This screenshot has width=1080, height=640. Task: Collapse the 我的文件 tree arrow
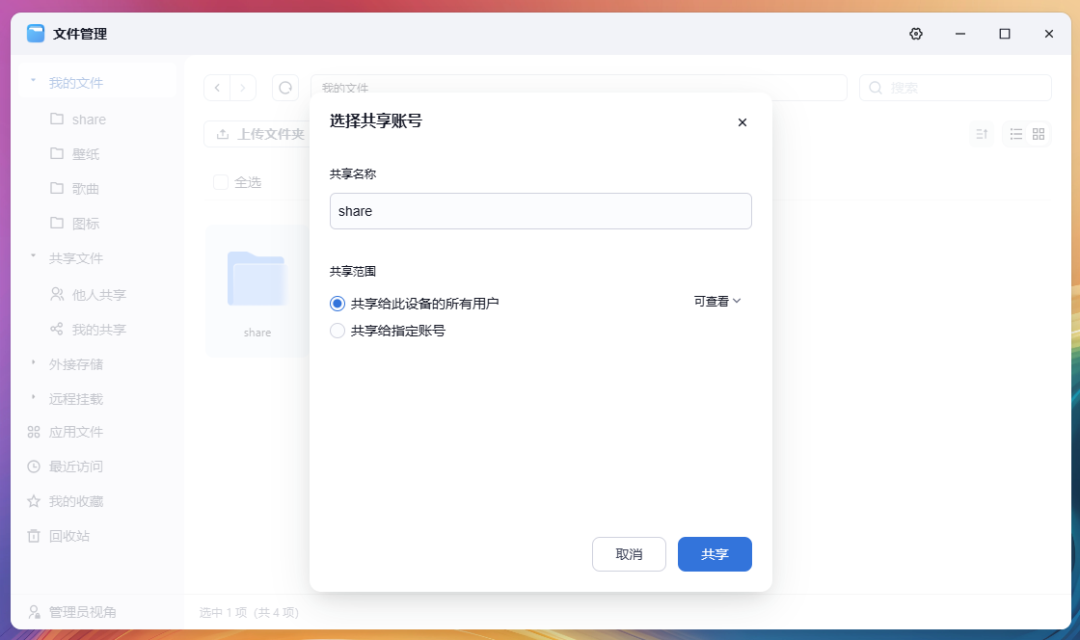[x=33, y=81]
